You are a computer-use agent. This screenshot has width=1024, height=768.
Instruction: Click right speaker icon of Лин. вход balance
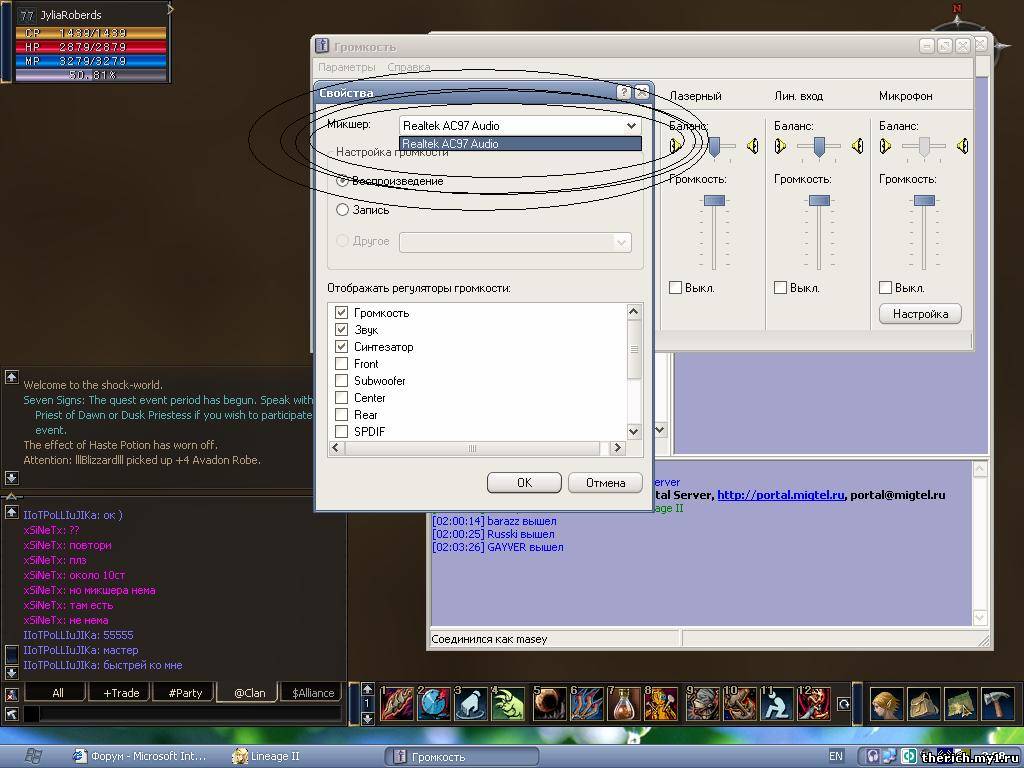[x=857, y=146]
